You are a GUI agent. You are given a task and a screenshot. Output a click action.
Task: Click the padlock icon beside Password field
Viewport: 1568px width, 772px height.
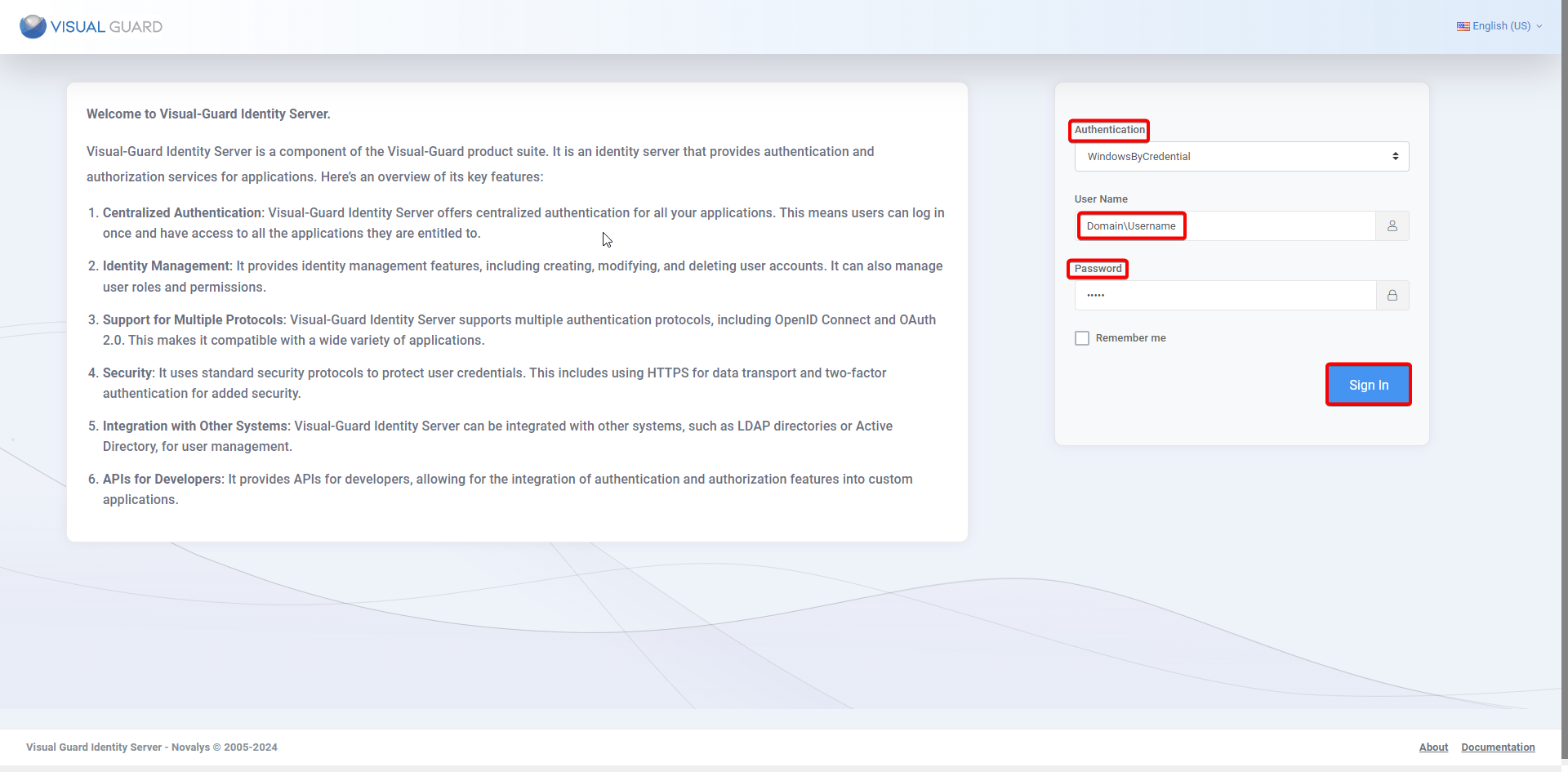(x=1392, y=295)
